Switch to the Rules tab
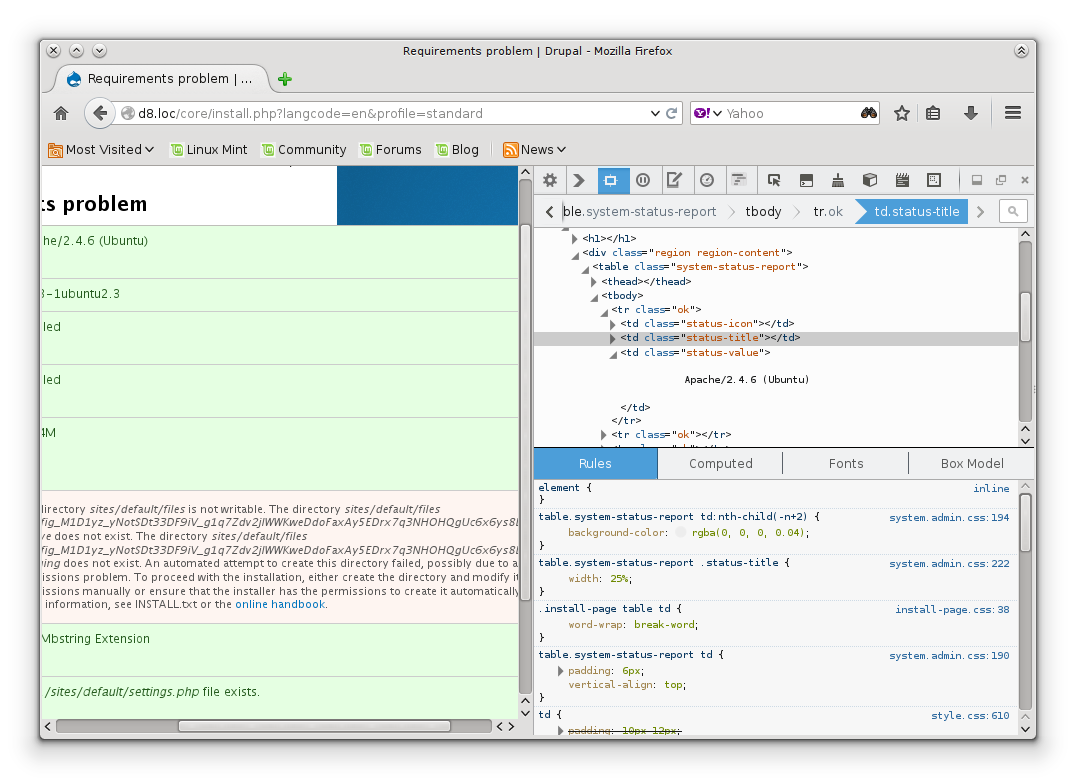This screenshot has width=1076, height=779. coord(595,463)
